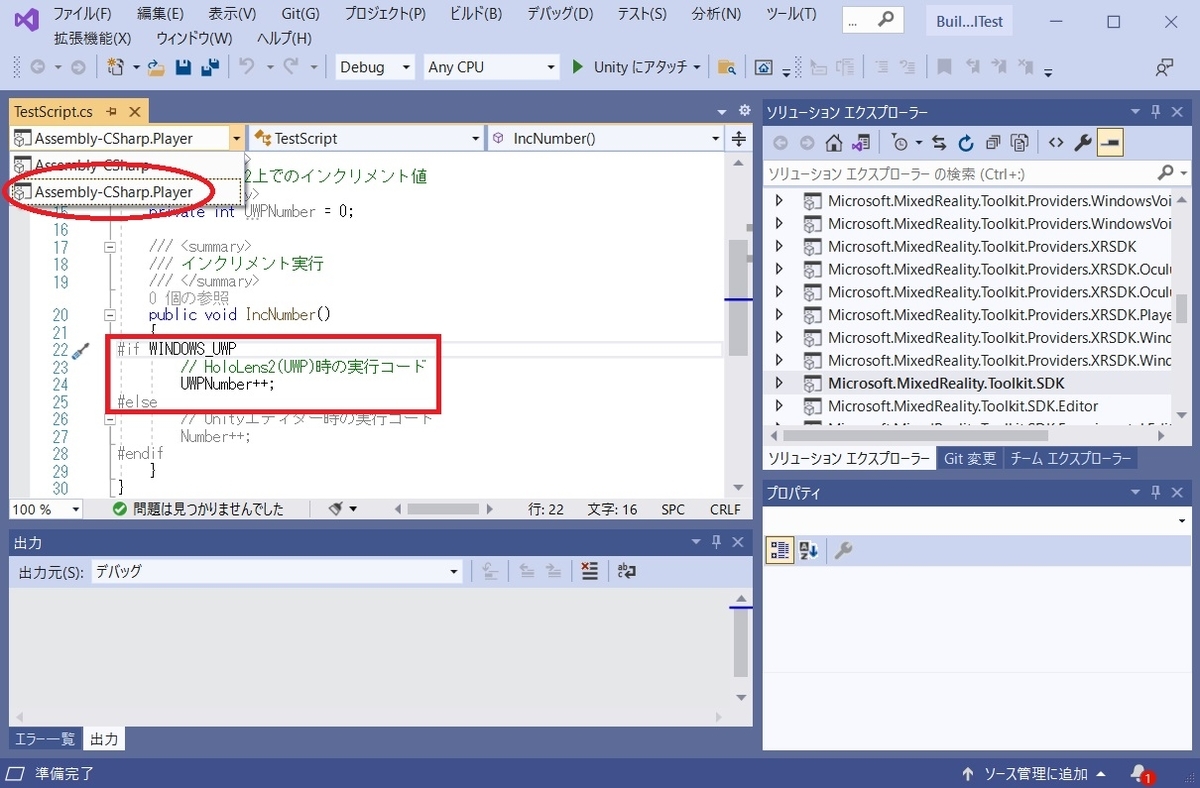Switch to the エラー一覧 tab
Viewport: 1200px width, 788px height.
45,739
